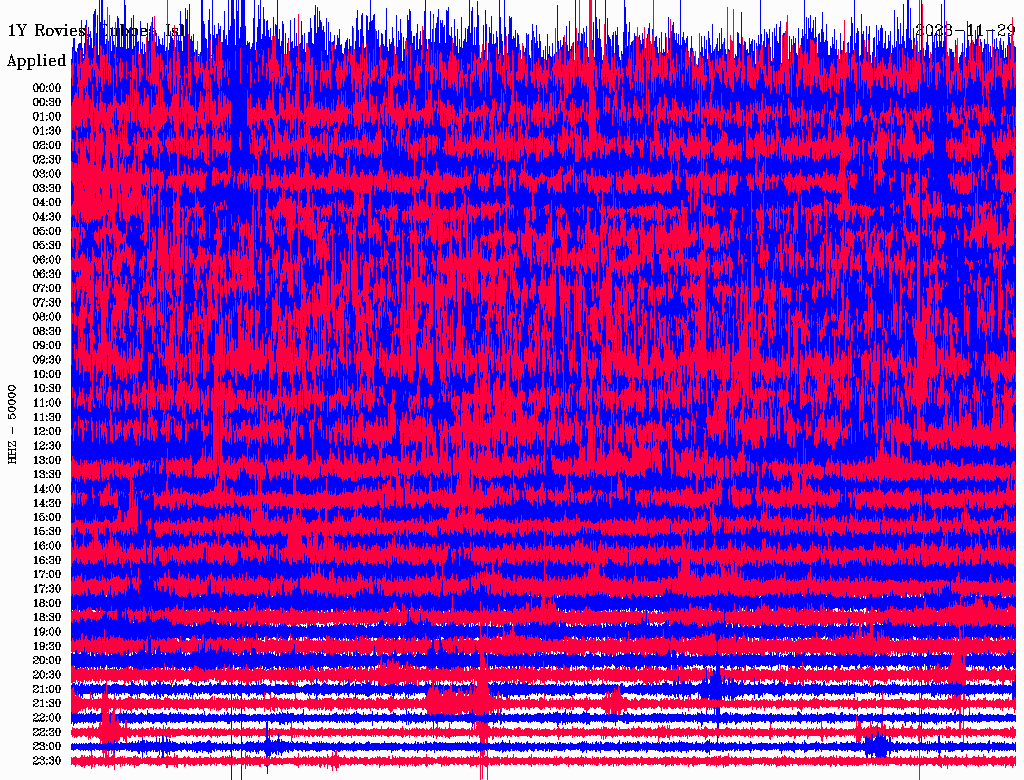Click the 'Applied' label
The height and width of the screenshot is (780, 1024).
pyautogui.click(x=37, y=61)
